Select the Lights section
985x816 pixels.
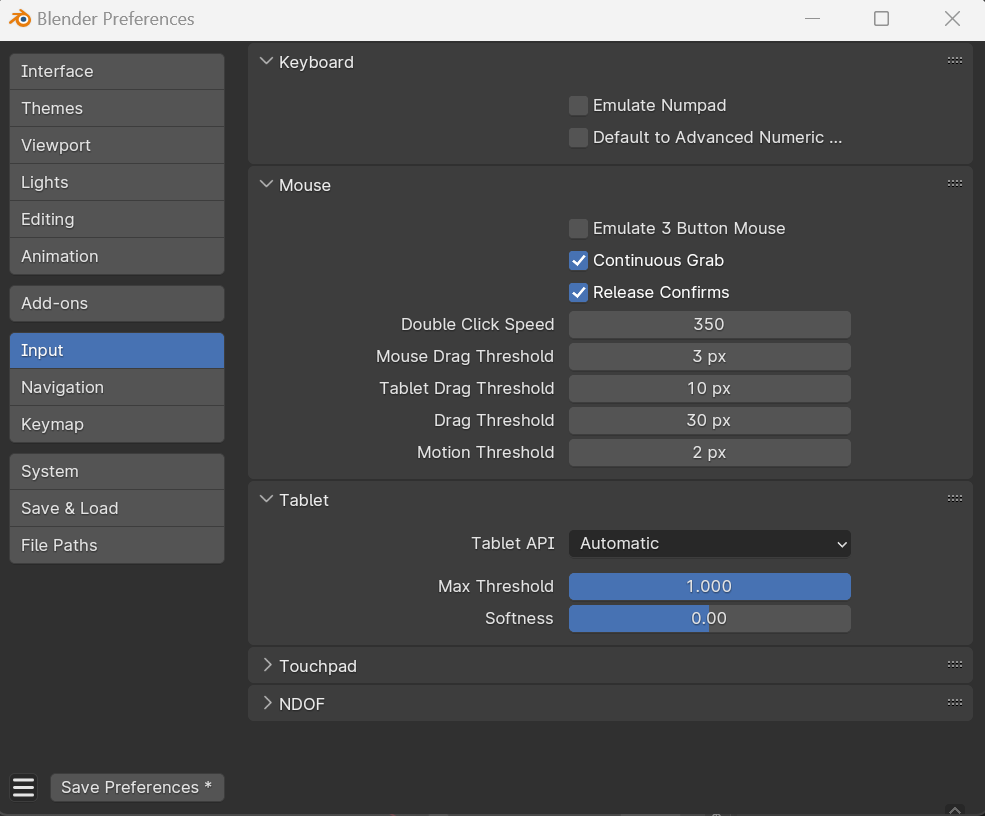pyautogui.click(x=117, y=182)
